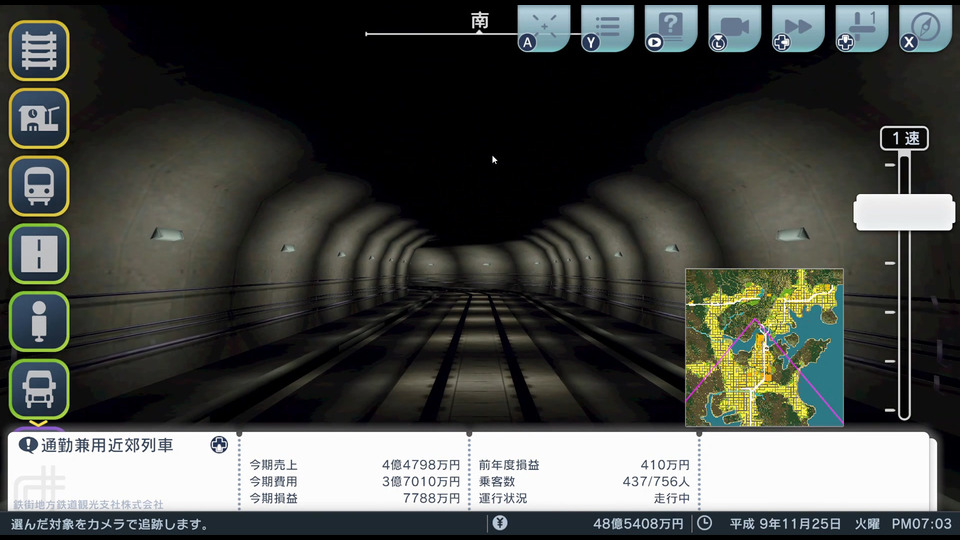Screen dimensions: 960x540
Task: Click the funds amount 48億5408万円
Action: [638, 524]
